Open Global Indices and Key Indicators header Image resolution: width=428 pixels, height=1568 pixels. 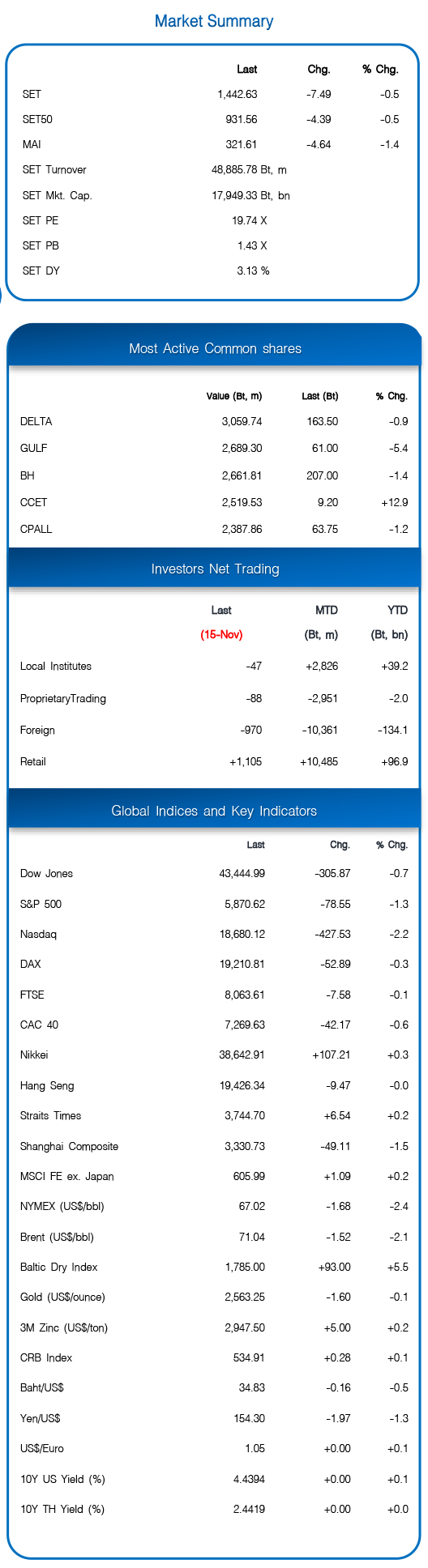(x=215, y=811)
